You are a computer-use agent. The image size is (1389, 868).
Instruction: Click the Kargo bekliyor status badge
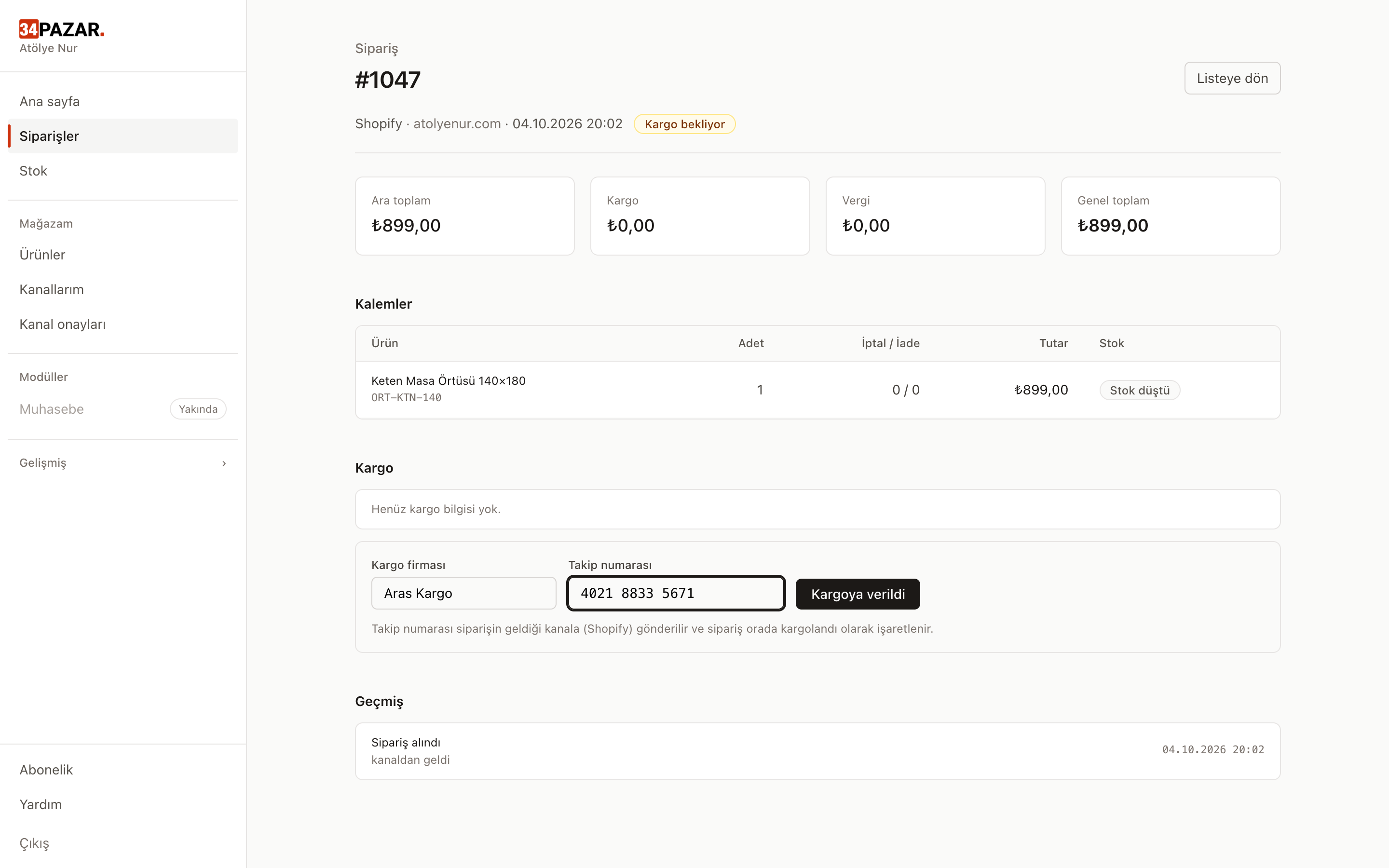[684, 124]
